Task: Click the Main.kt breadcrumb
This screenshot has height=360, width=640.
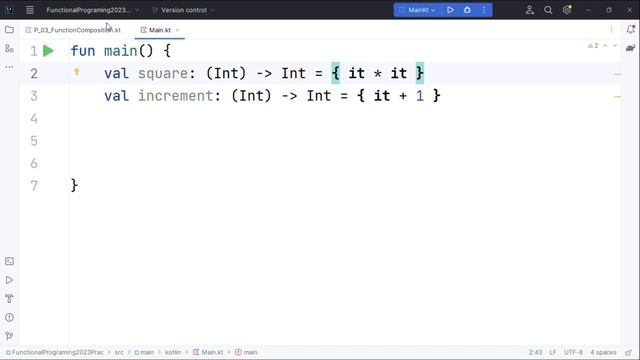Action: click(x=208, y=352)
